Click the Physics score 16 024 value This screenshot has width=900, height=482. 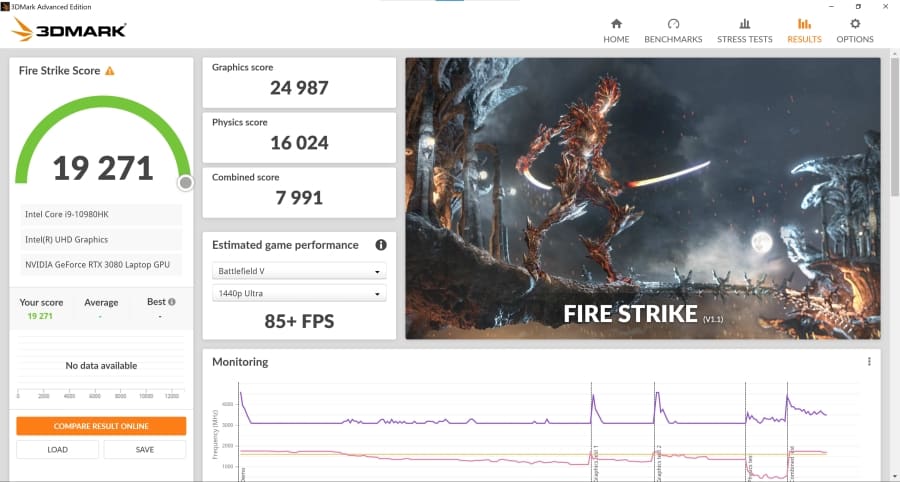pos(299,143)
